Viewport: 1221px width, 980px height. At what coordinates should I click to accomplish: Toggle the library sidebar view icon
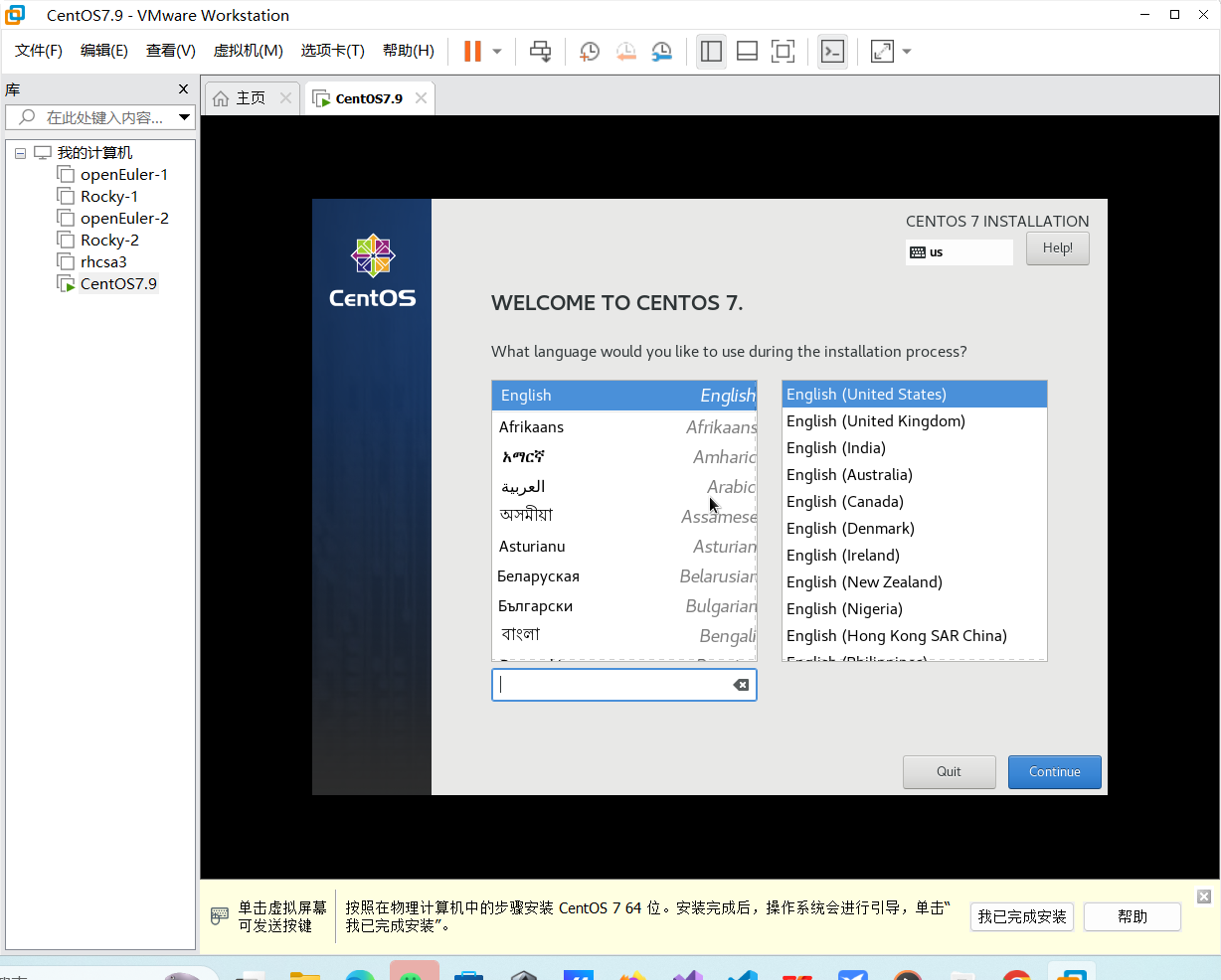click(x=711, y=52)
